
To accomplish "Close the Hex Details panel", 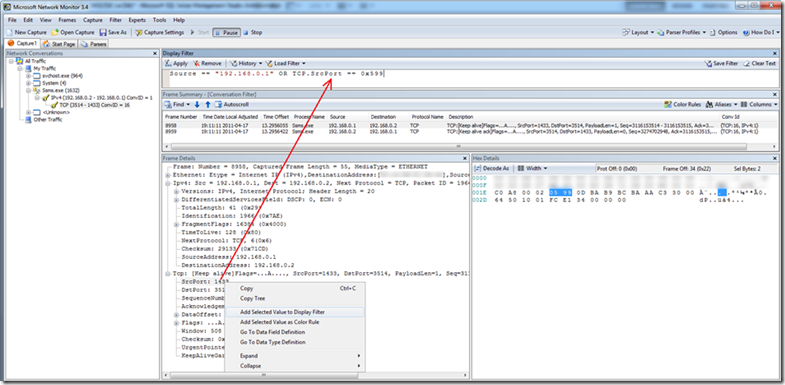I will (775, 158).
